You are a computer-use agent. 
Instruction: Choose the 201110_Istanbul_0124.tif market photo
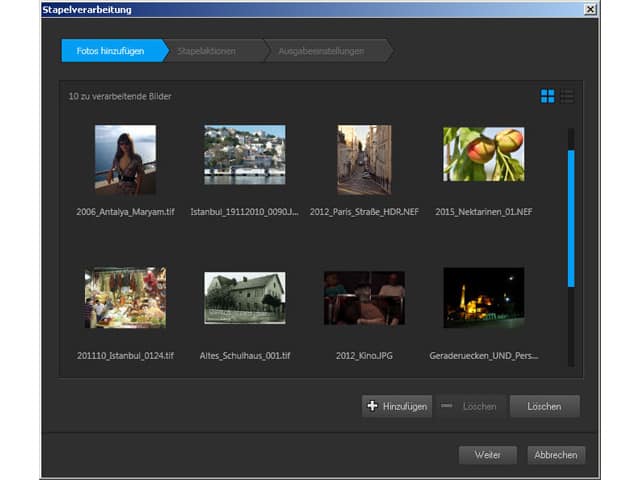[x=125, y=297]
